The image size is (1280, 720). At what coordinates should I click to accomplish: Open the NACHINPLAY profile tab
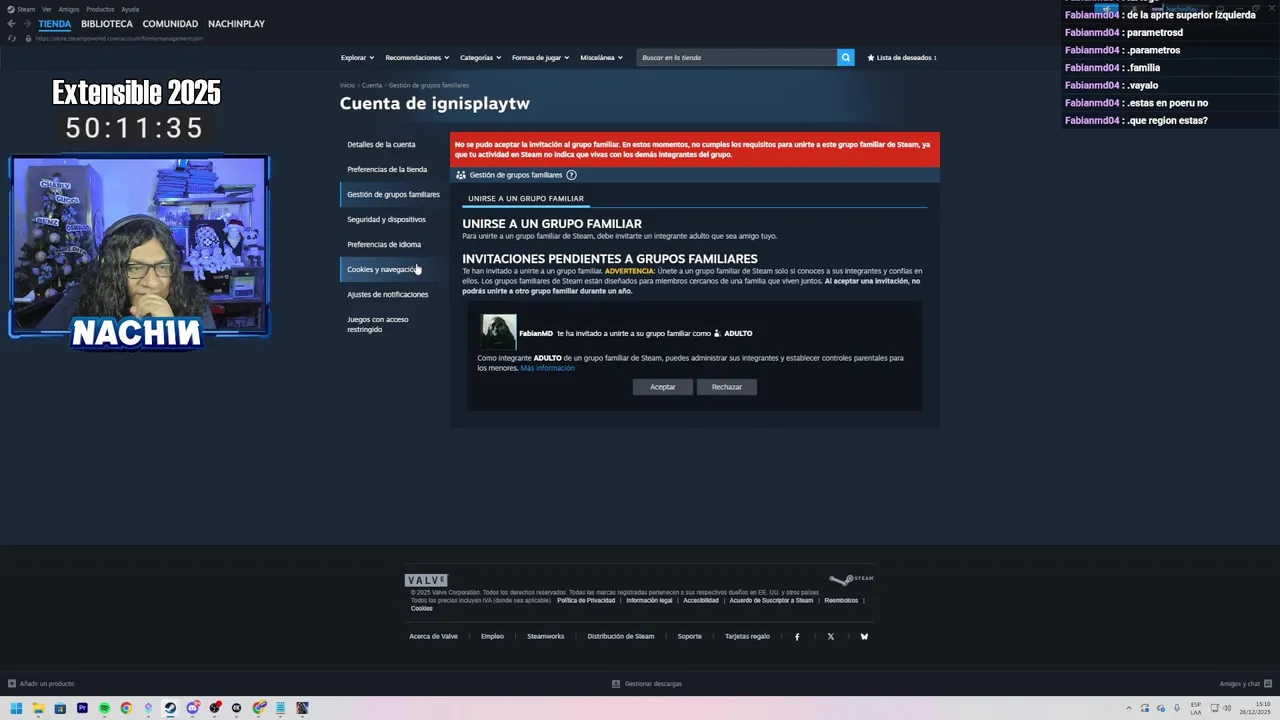pos(236,24)
